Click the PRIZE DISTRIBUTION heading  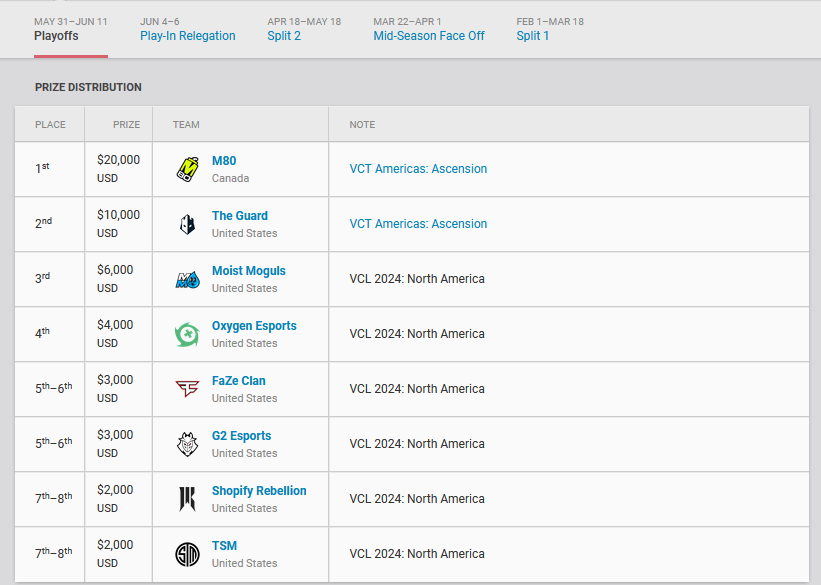click(x=88, y=87)
